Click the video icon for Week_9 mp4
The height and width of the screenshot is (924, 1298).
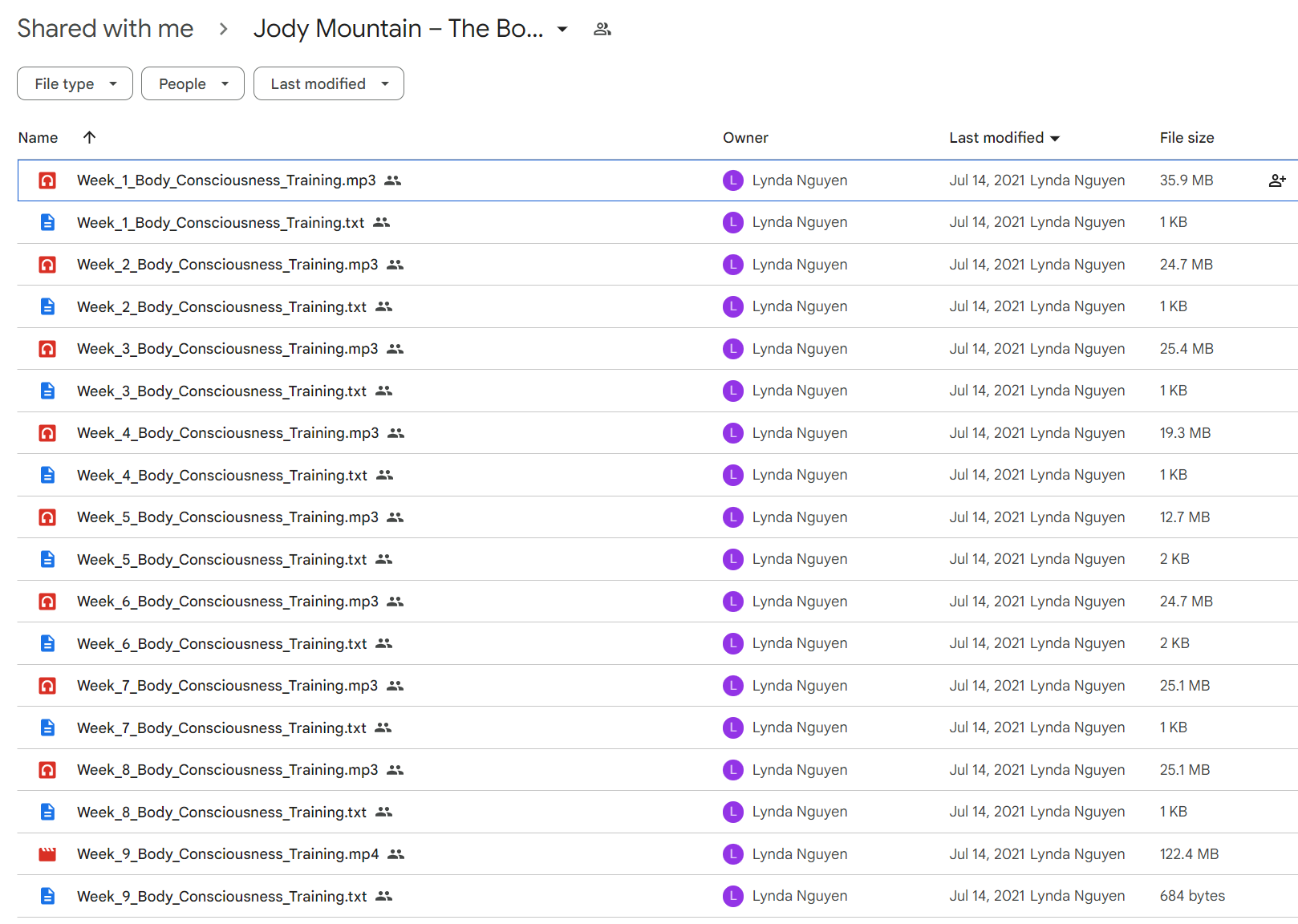47,854
